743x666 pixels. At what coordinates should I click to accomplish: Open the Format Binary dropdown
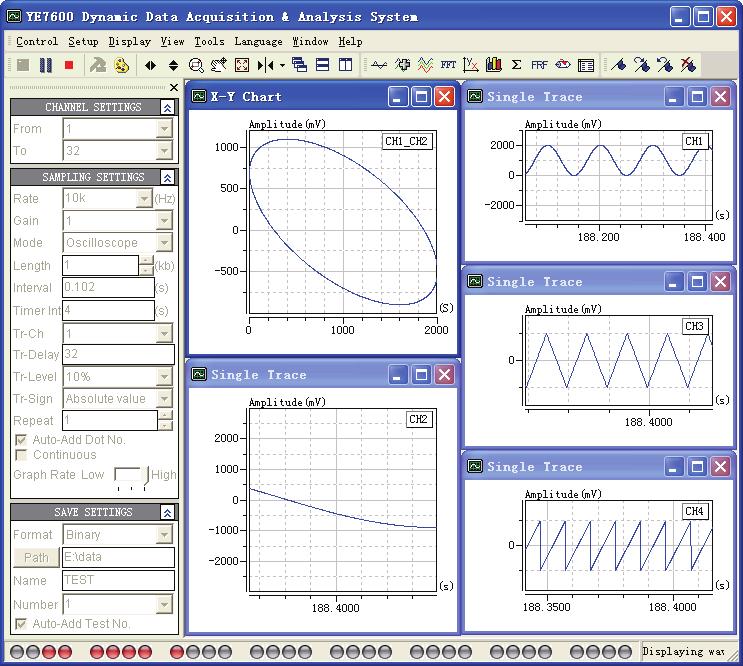click(164, 535)
